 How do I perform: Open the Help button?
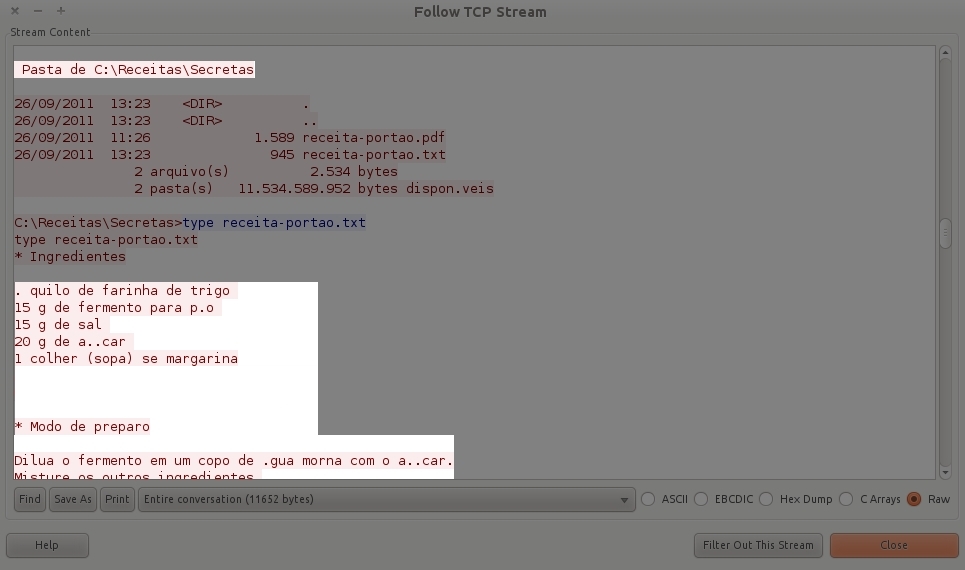click(x=47, y=545)
